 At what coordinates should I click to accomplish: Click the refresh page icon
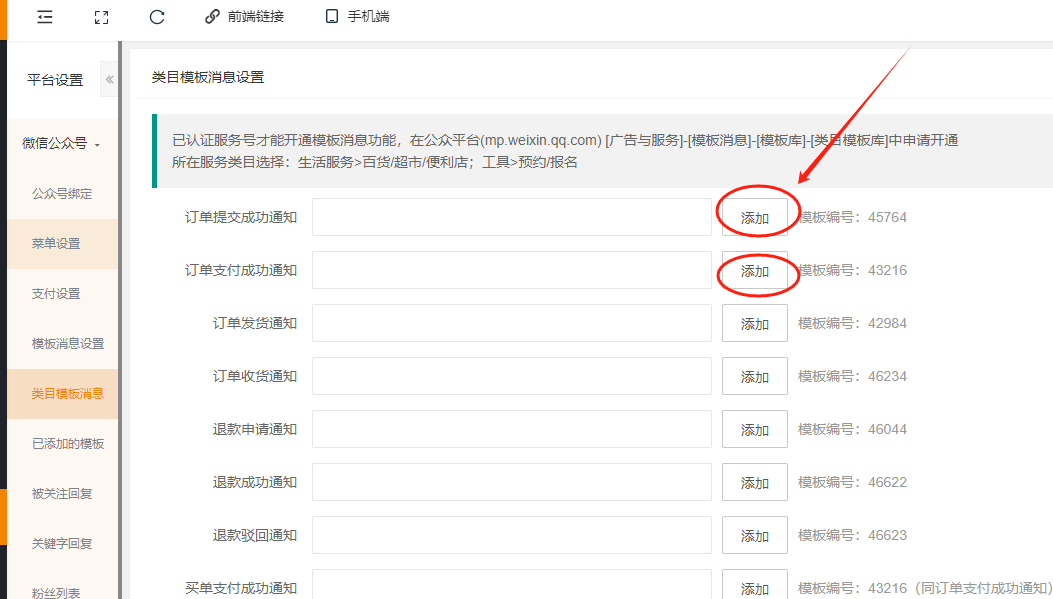157,17
